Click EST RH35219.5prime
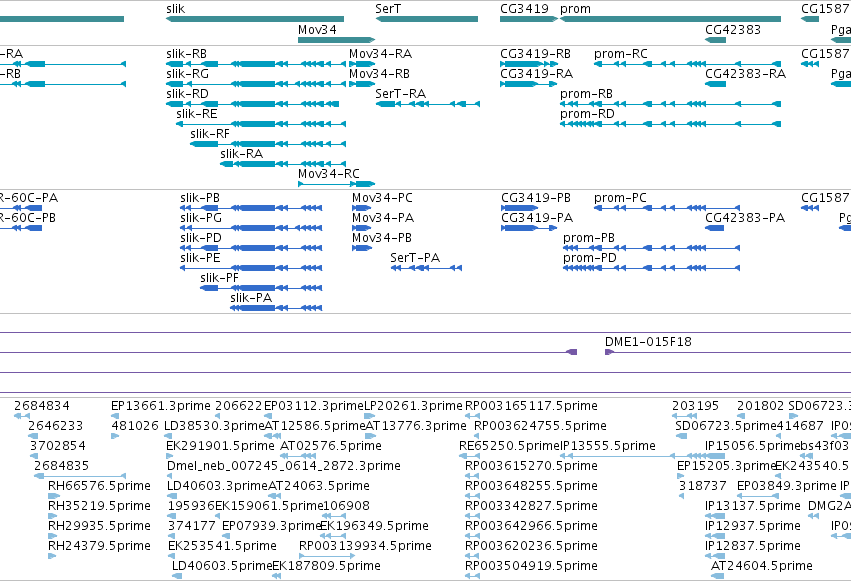 99,506
